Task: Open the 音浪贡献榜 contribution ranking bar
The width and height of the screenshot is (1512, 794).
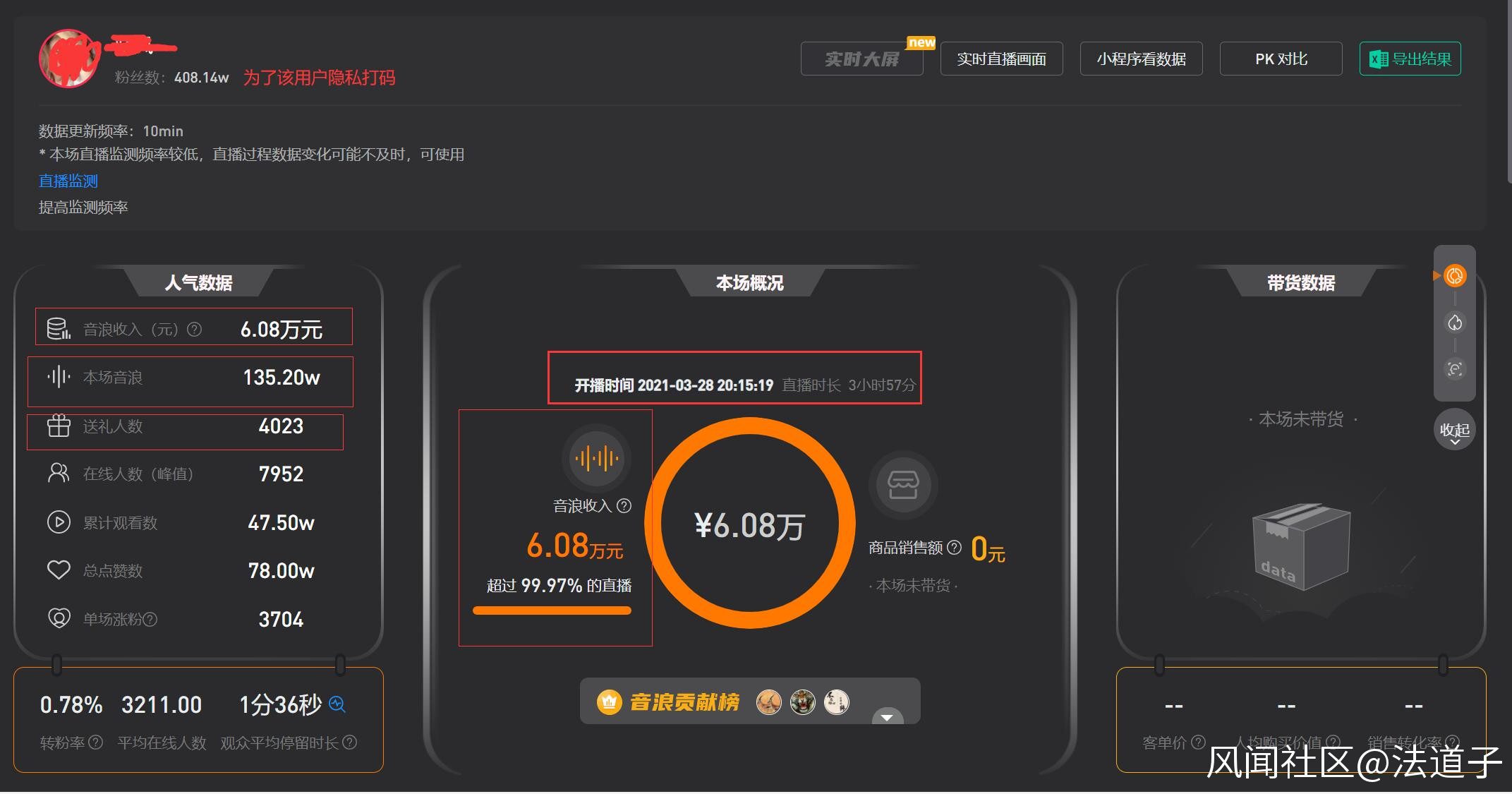Action: [x=750, y=701]
